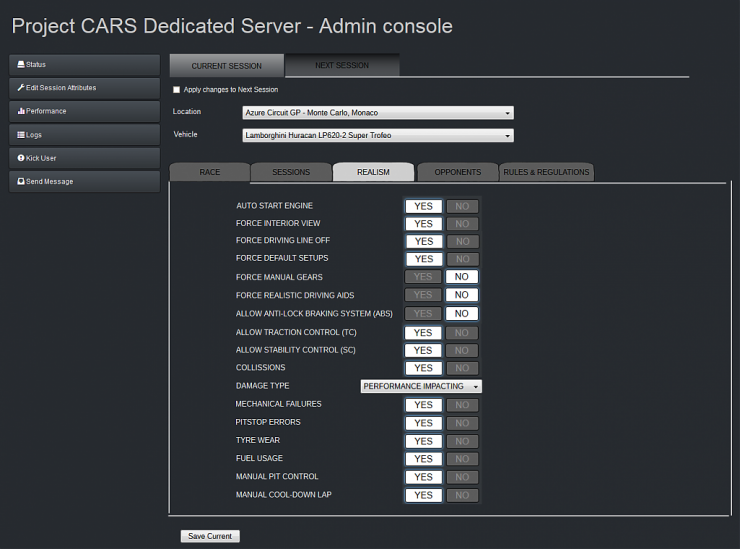This screenshot has width=740, height=549.
Task: Click YES for Force Default Setups
Action: coord(424,259)
